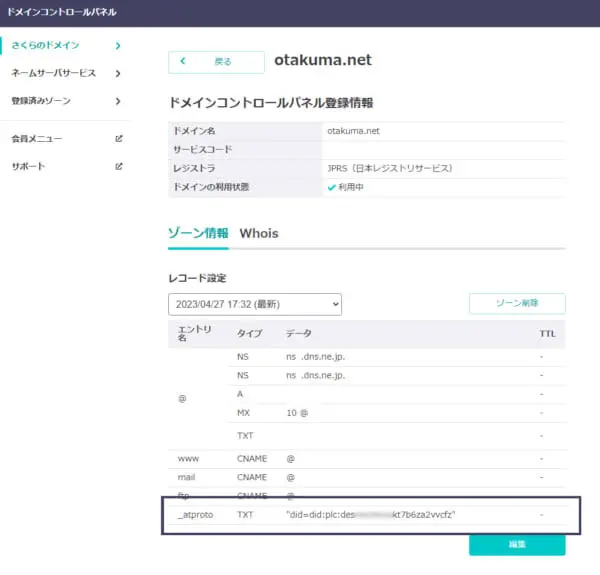Click the ドメインコントロールパネル header title
600x575 pixels.
pyautogui.click(x=62, y=12)
